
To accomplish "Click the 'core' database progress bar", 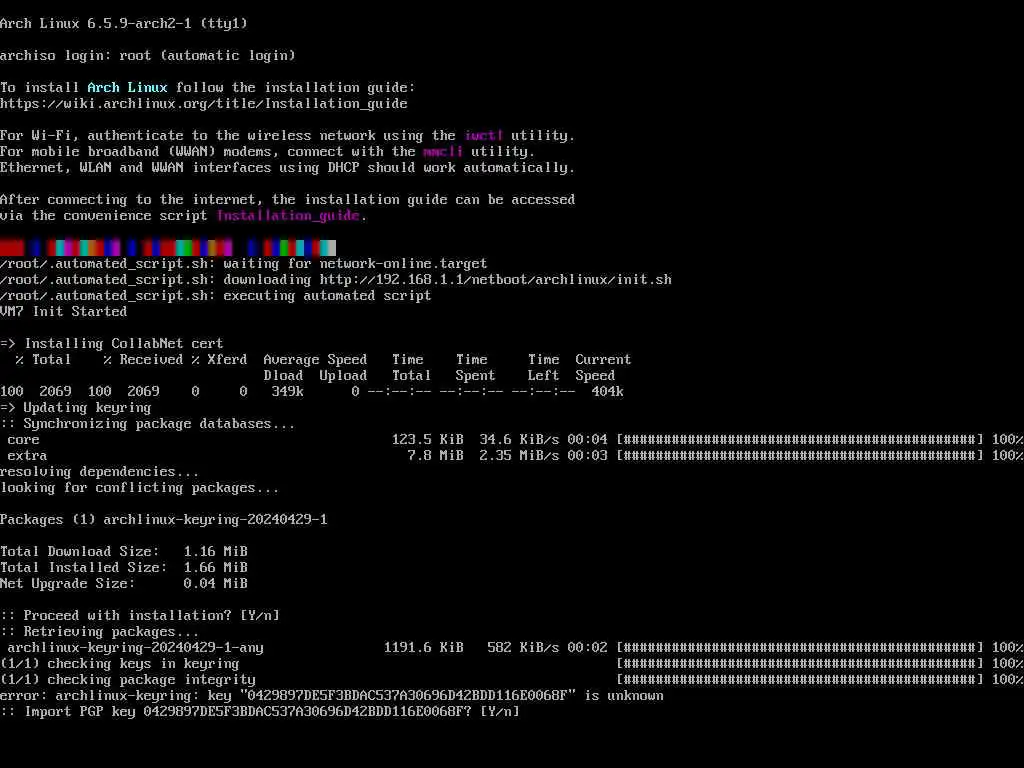I will coord(800,440).
